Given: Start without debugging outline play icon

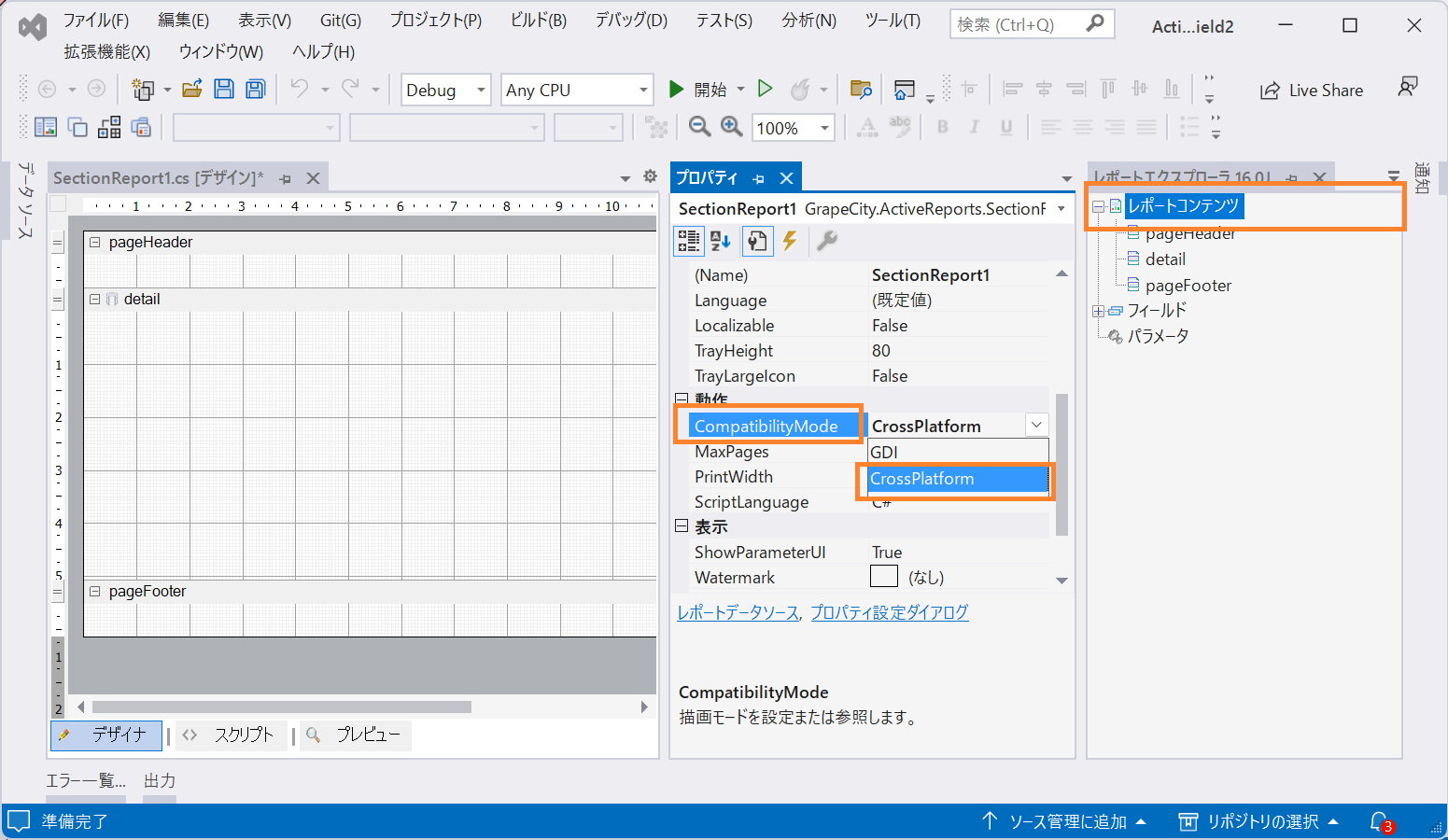Looking at the screenshot, I should pos(766,89).
